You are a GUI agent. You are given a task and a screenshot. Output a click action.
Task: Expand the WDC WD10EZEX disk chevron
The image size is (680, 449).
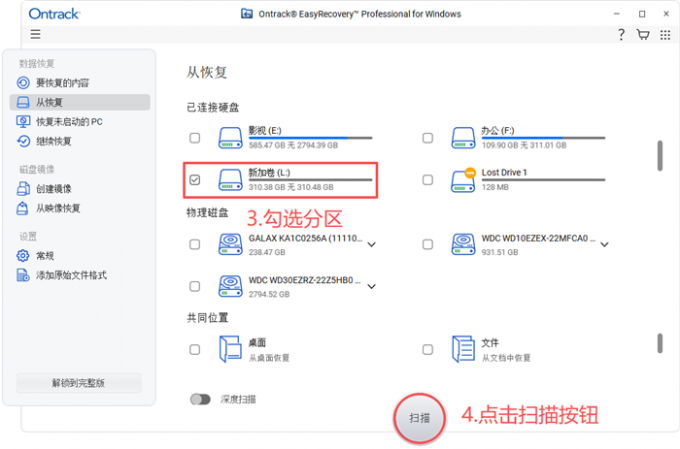(x=604, y=245)
